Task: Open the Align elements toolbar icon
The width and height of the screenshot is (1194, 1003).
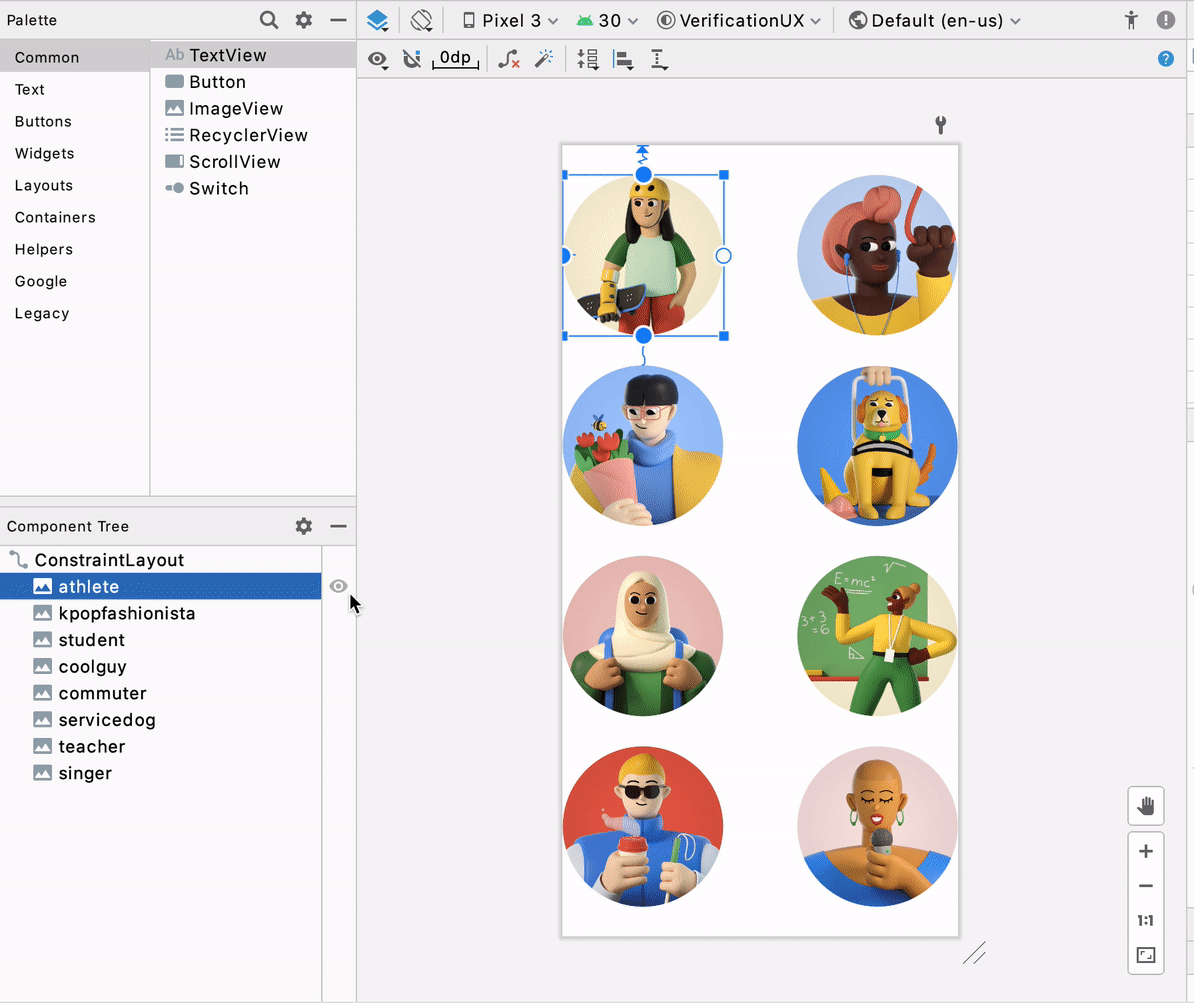Action: tap(622, 58)
